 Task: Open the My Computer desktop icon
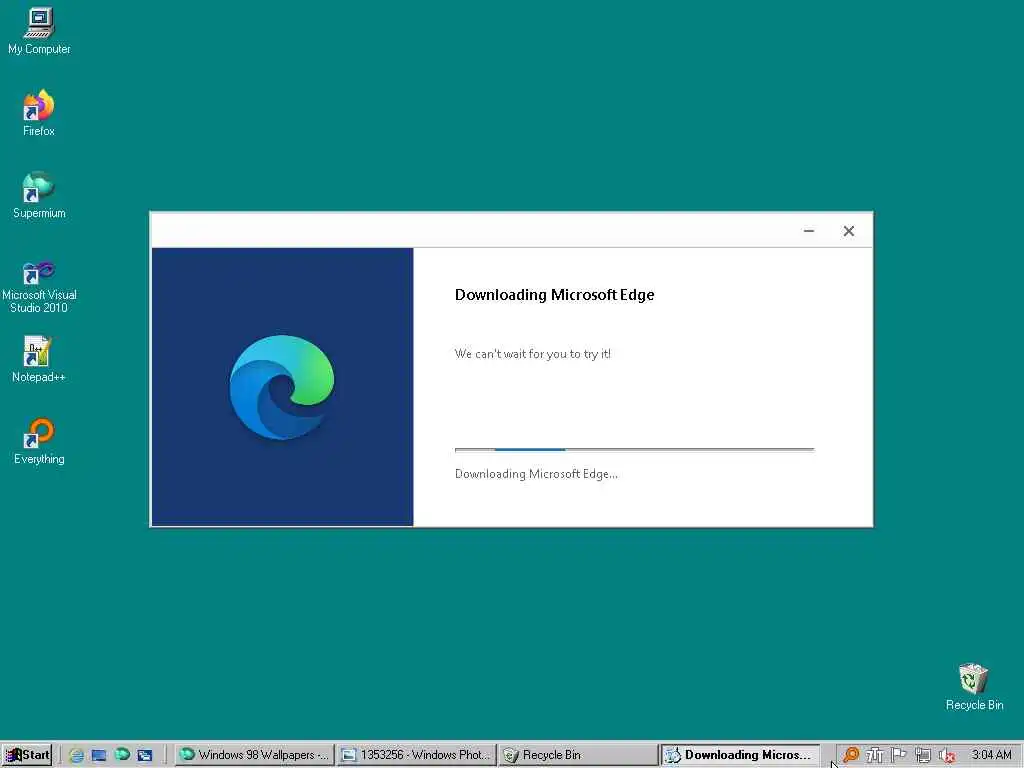pyautogui.click(x=39, y=30)
